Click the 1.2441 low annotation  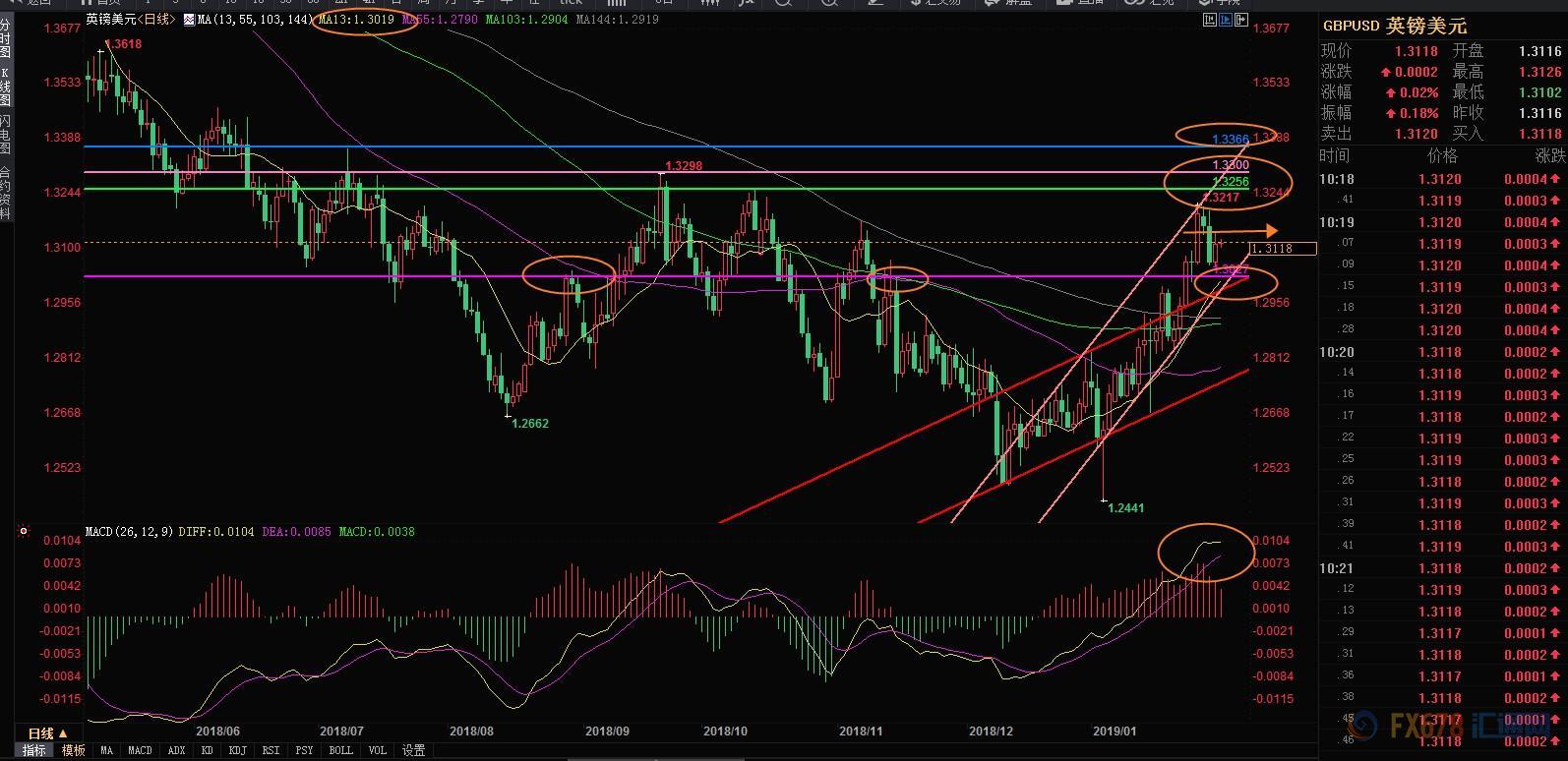(x=1125, y=508)
